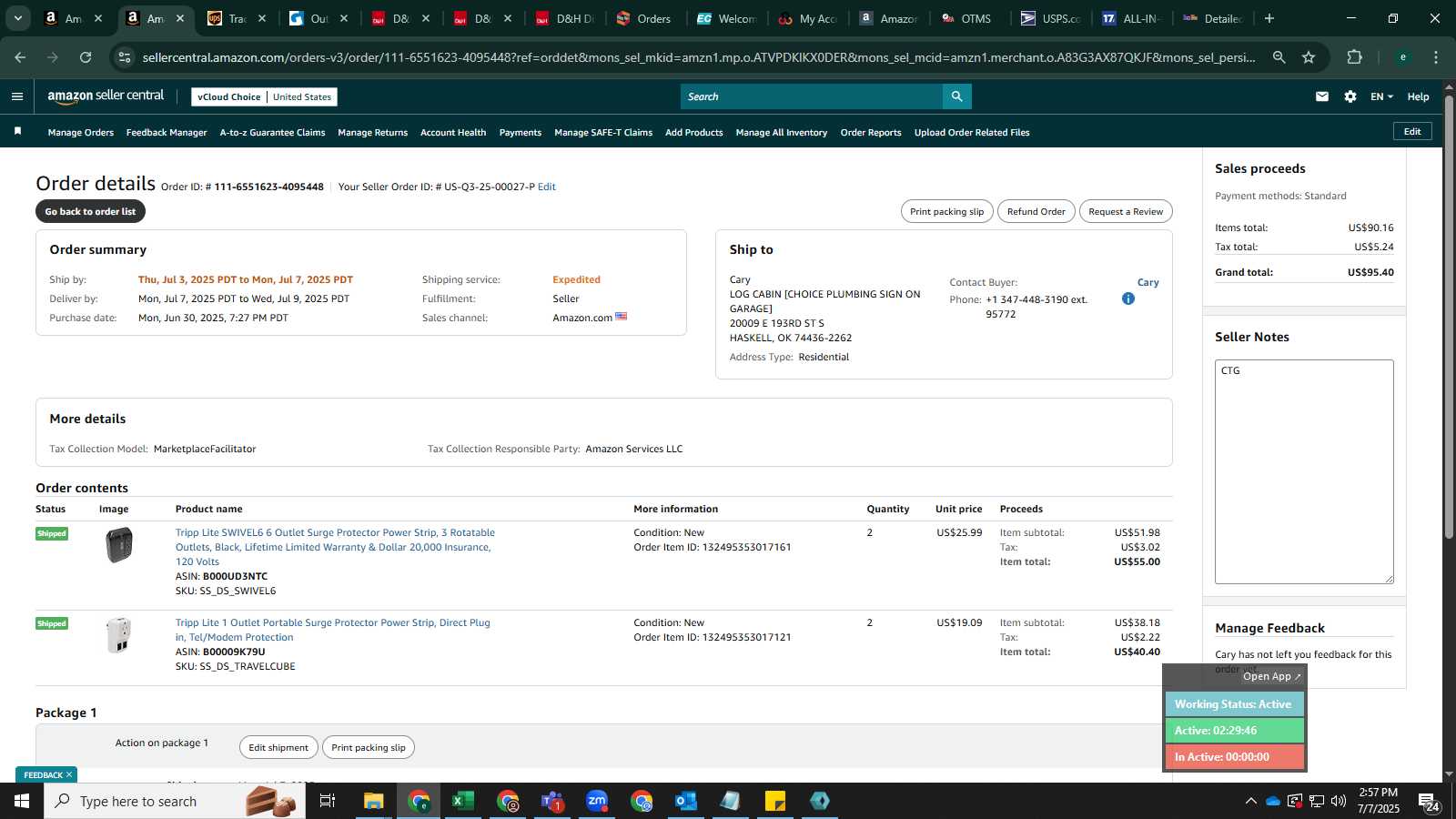Click Edit shipment button

pos(278,747)
